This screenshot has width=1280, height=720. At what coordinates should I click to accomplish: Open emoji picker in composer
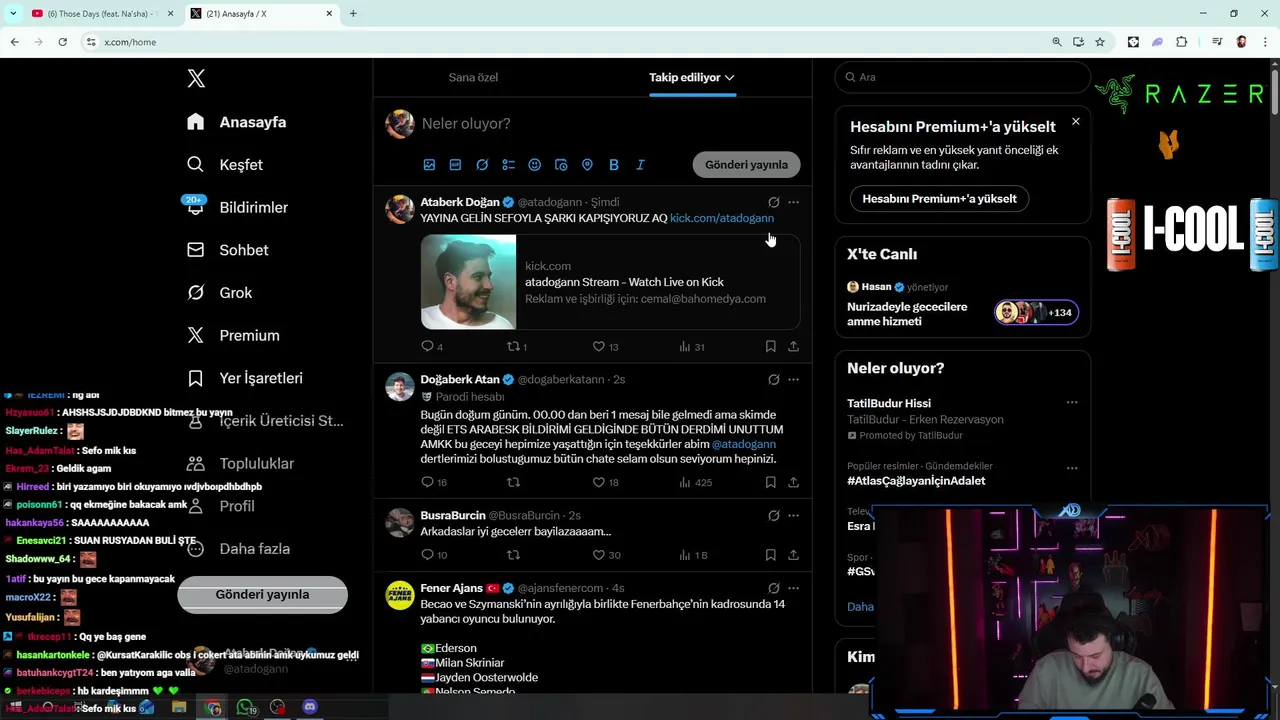coord(534,165)
